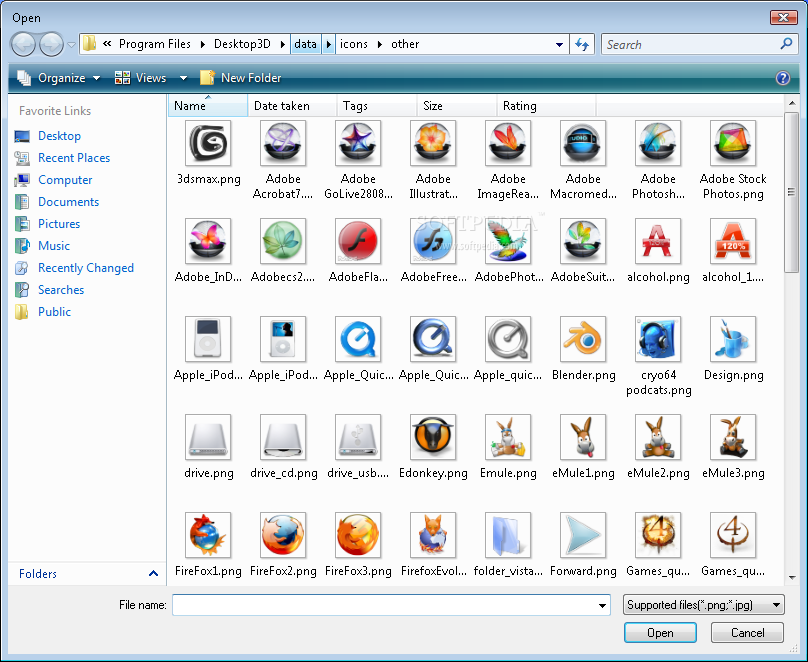Select the Adobe_InDesign butterfly icon
808x662 pixels.
208,241
